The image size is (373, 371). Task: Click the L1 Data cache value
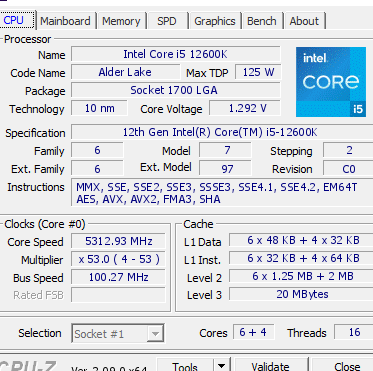(x=301, y=240)
